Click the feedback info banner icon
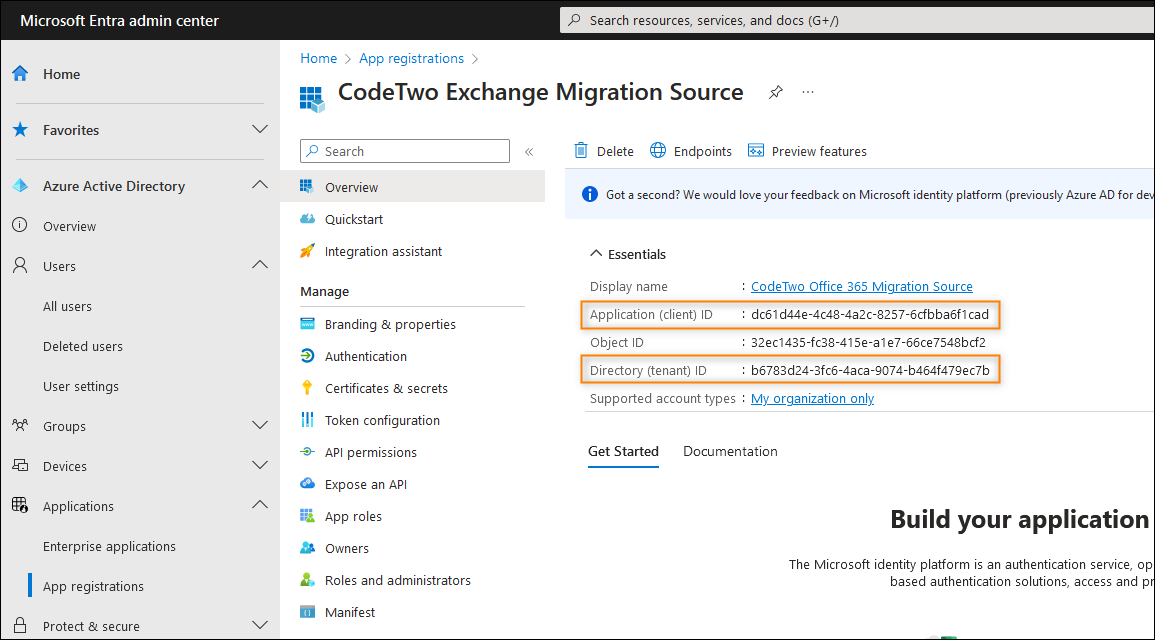Image resolution: width=1155 pixels, height=640 pixels. (589, 194)
